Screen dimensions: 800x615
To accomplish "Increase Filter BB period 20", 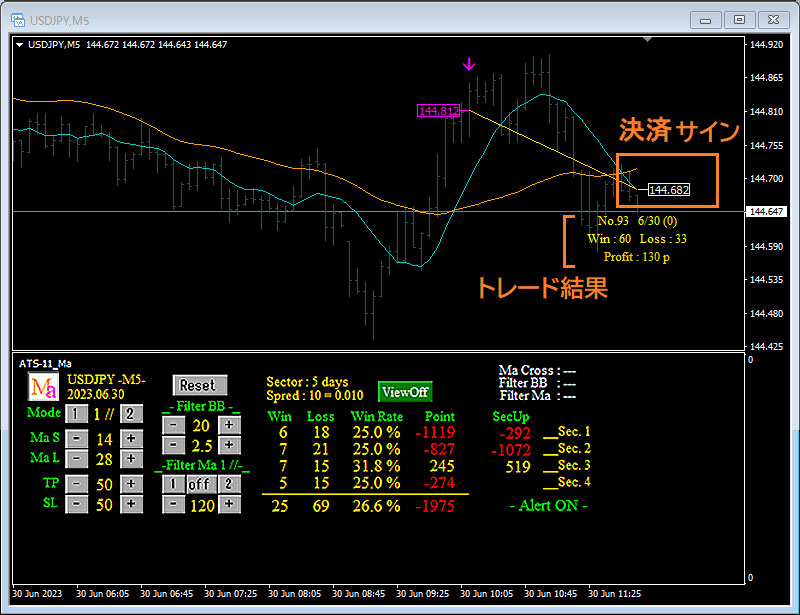I will pyautogui.click(x=229, y=425).
